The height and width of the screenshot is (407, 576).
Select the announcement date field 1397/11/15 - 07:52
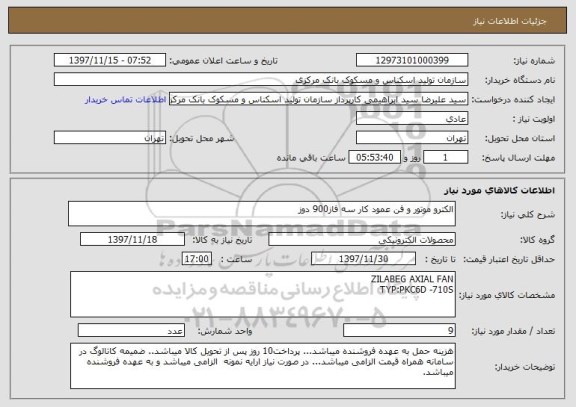coord(110,60)
